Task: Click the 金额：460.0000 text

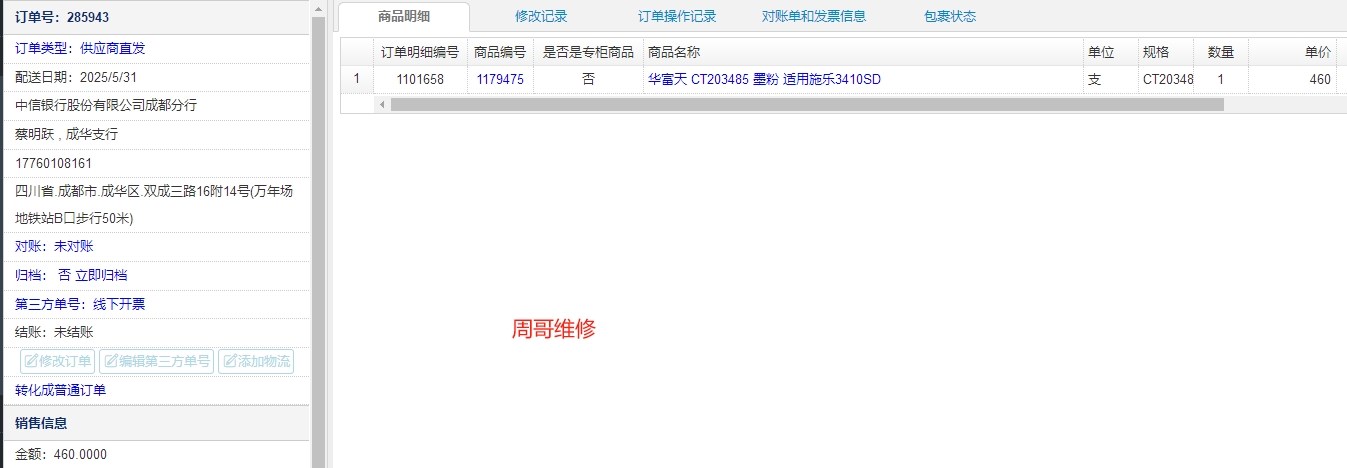Action: [x=61, y=454]
